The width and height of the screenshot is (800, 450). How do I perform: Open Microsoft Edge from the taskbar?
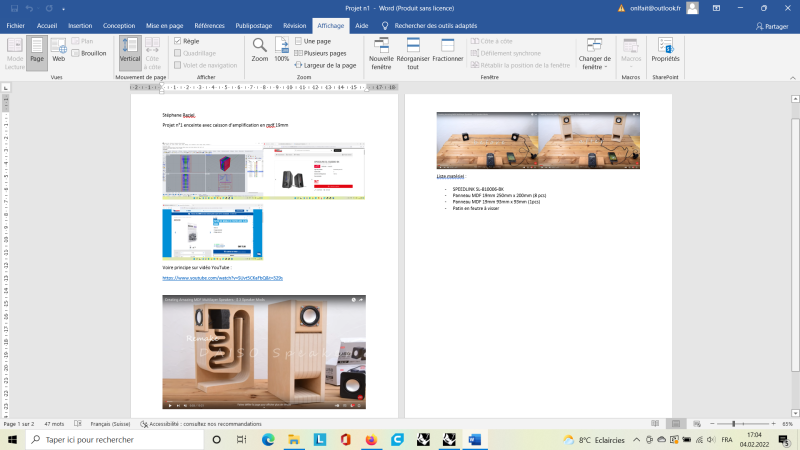pyautogui.click(x=268, y=439)
